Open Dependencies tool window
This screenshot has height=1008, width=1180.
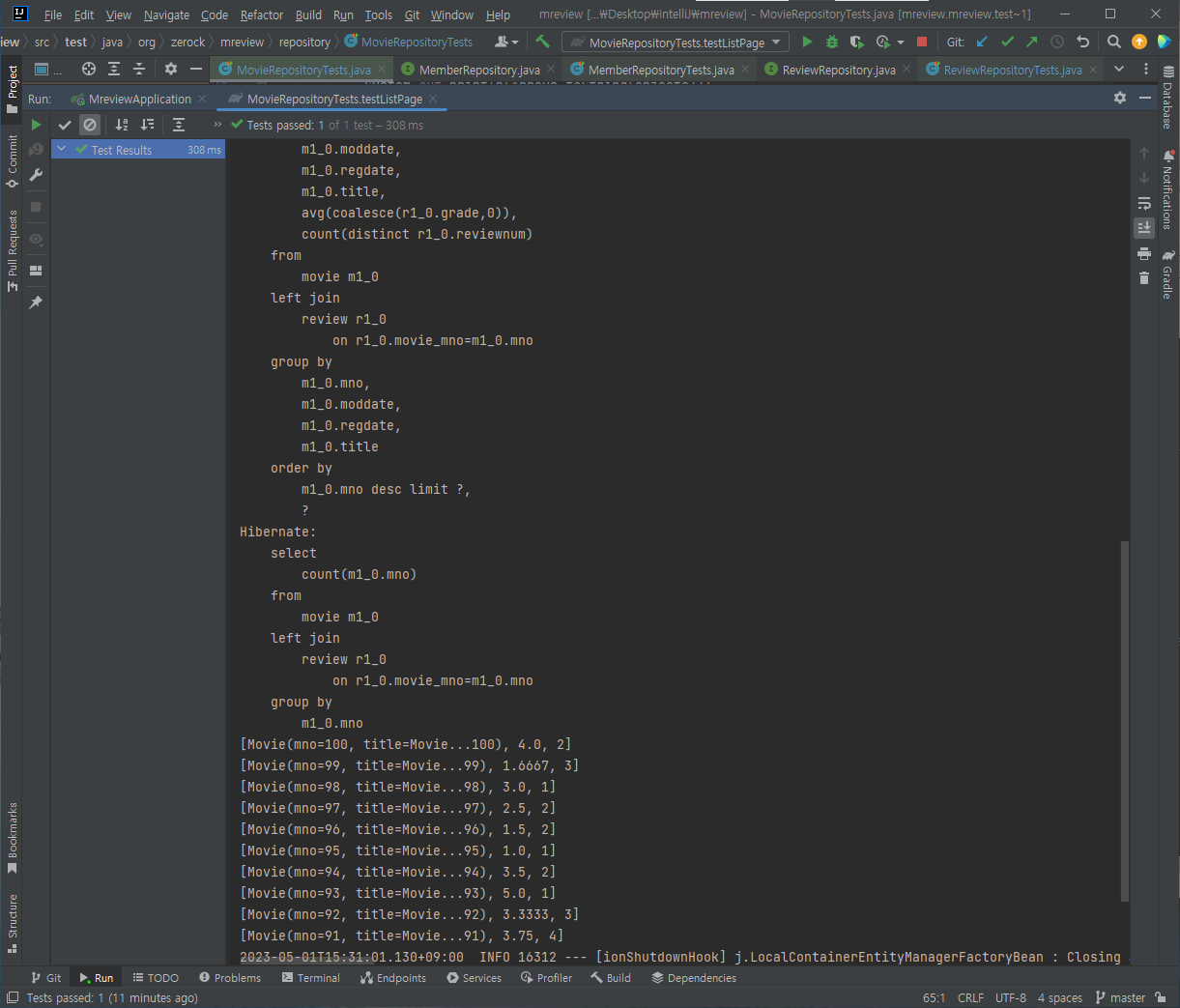click(694, 978)
